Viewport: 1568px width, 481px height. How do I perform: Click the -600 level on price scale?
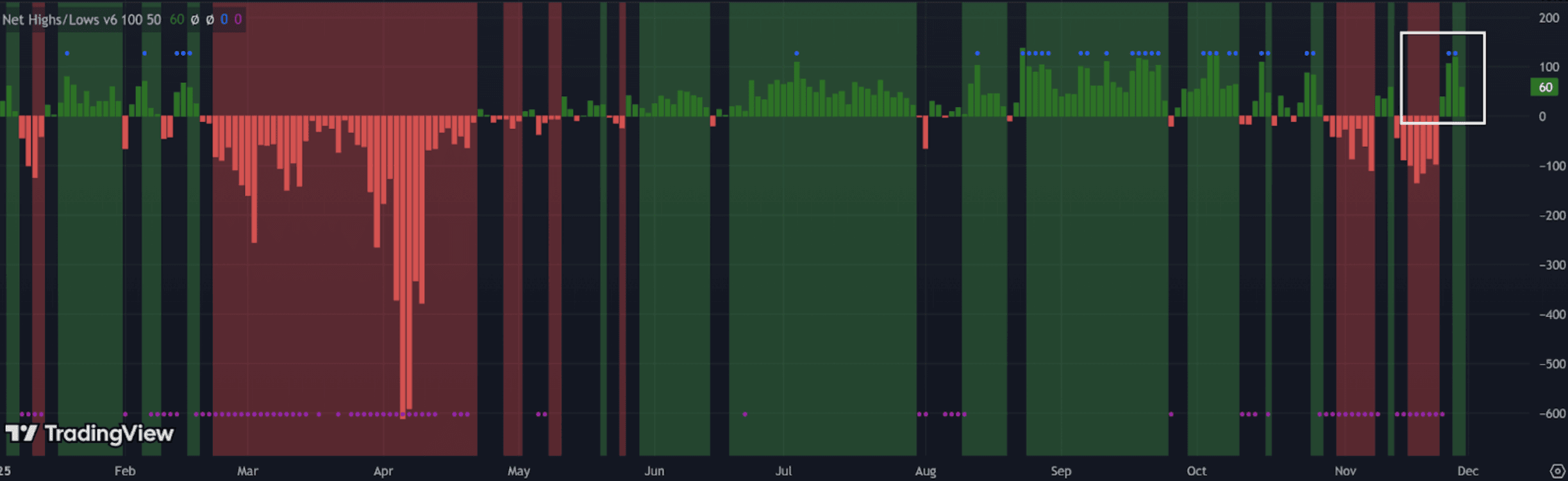[1552, 414]
